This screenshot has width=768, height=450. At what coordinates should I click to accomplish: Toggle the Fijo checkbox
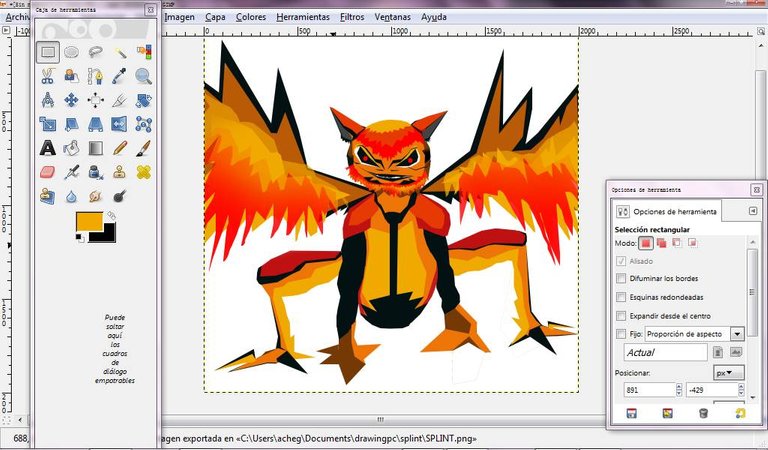621,334
